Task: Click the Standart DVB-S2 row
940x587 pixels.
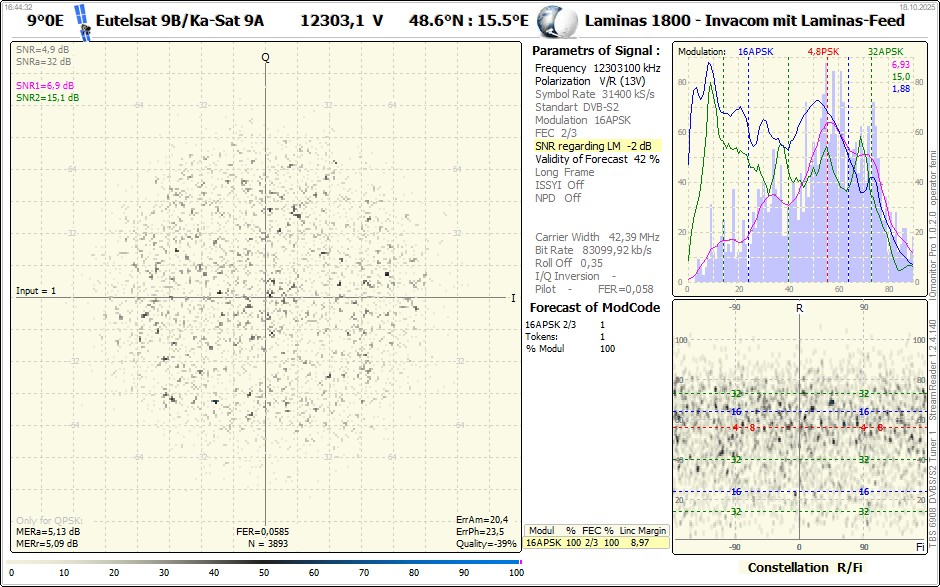Action: coord(577,107)
